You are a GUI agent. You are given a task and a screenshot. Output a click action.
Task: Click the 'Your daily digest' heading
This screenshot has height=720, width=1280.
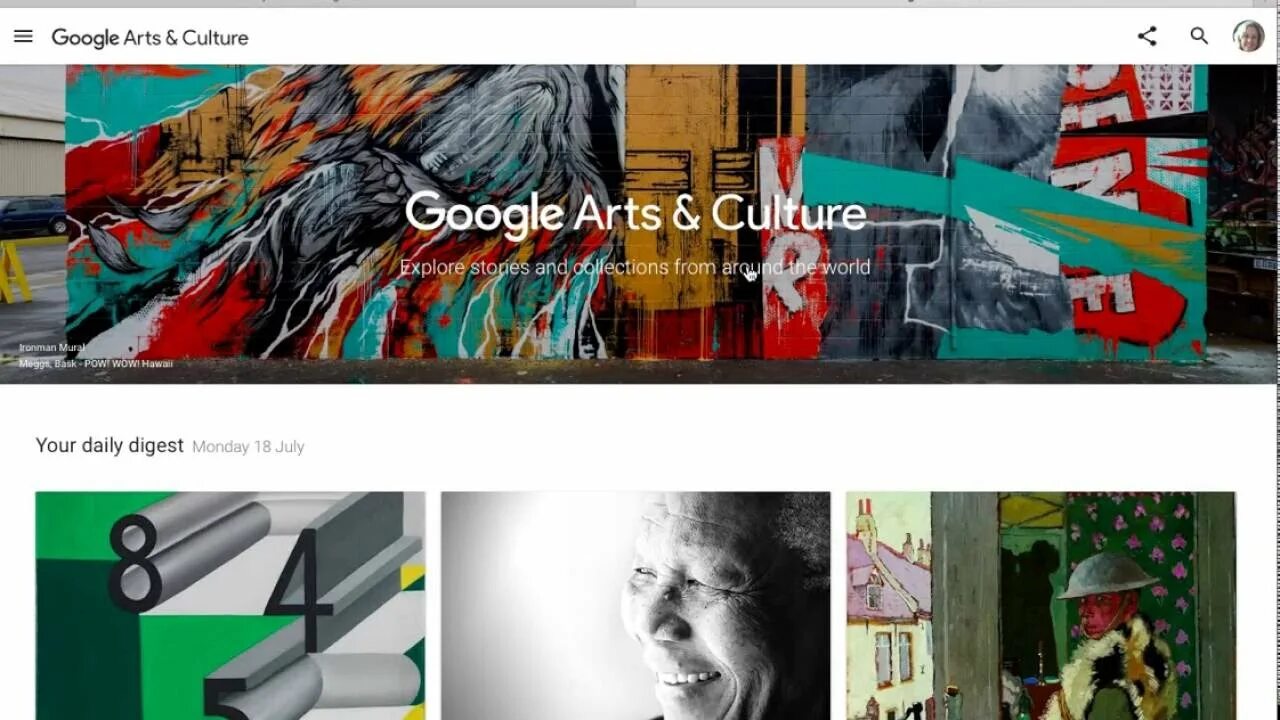coord(110,445)
